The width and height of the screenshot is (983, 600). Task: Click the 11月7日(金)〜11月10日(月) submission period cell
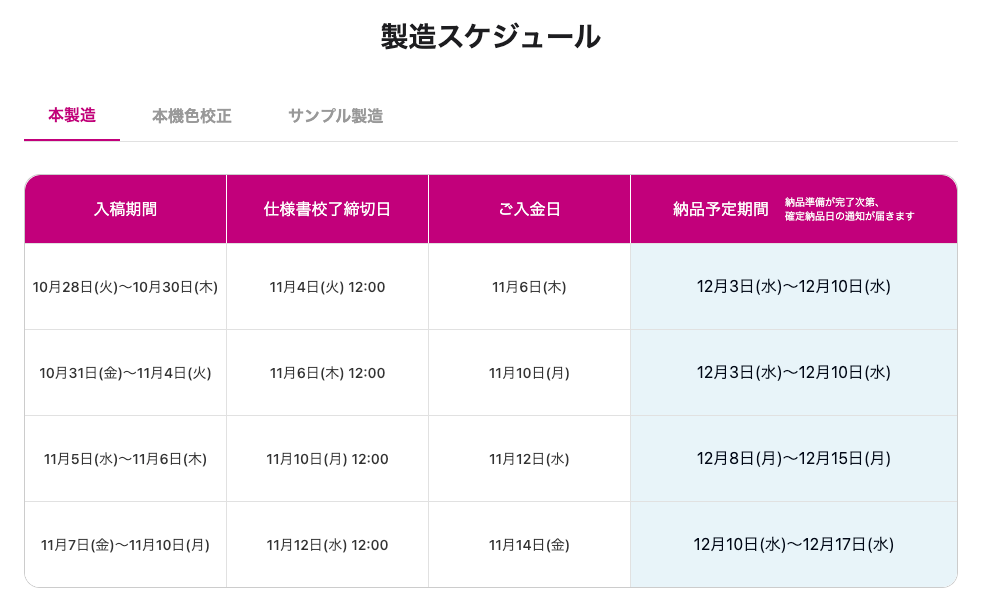point(125,545)
